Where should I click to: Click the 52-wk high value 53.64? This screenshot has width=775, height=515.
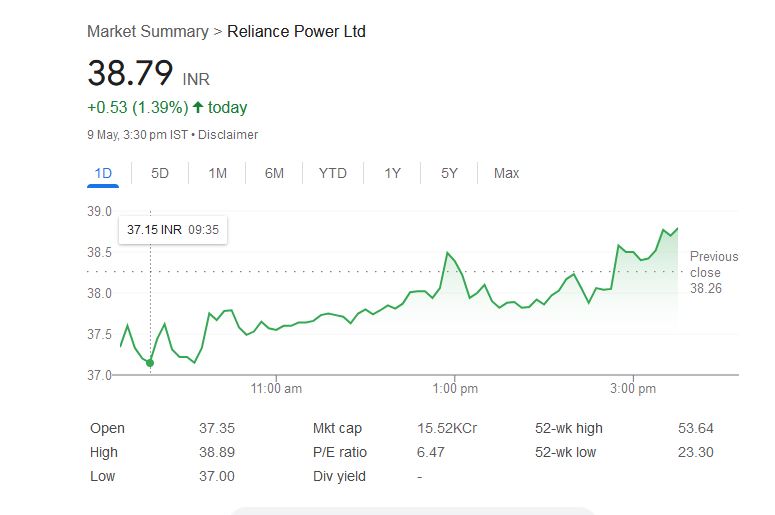coord(695,428)
